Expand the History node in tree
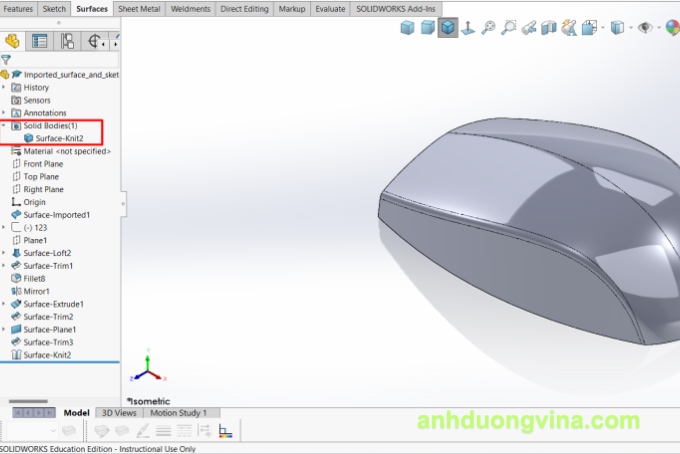The width and height of the screenshot is (680, 454). [4, 87]
